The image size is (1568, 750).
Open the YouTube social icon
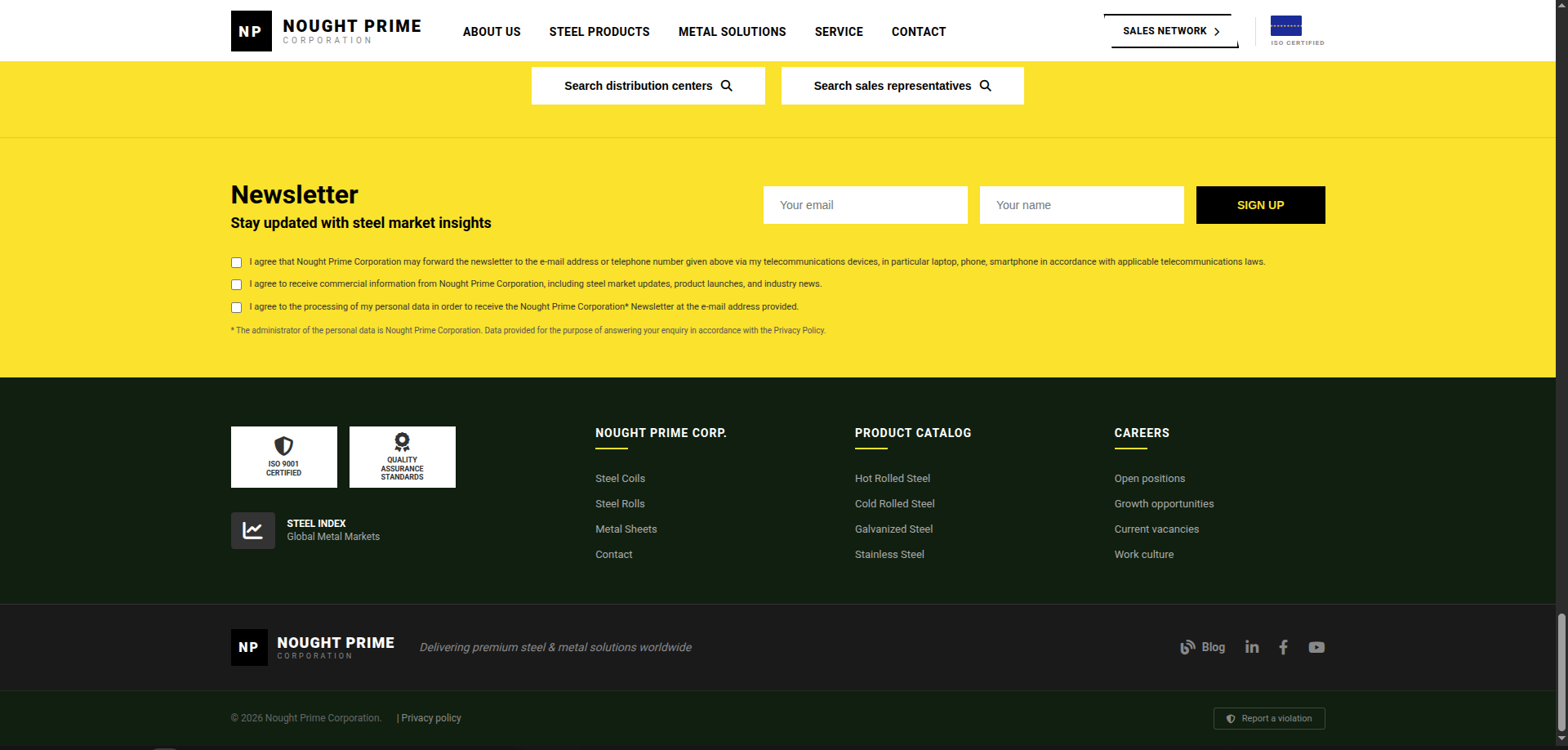(x=1316, y=647)
